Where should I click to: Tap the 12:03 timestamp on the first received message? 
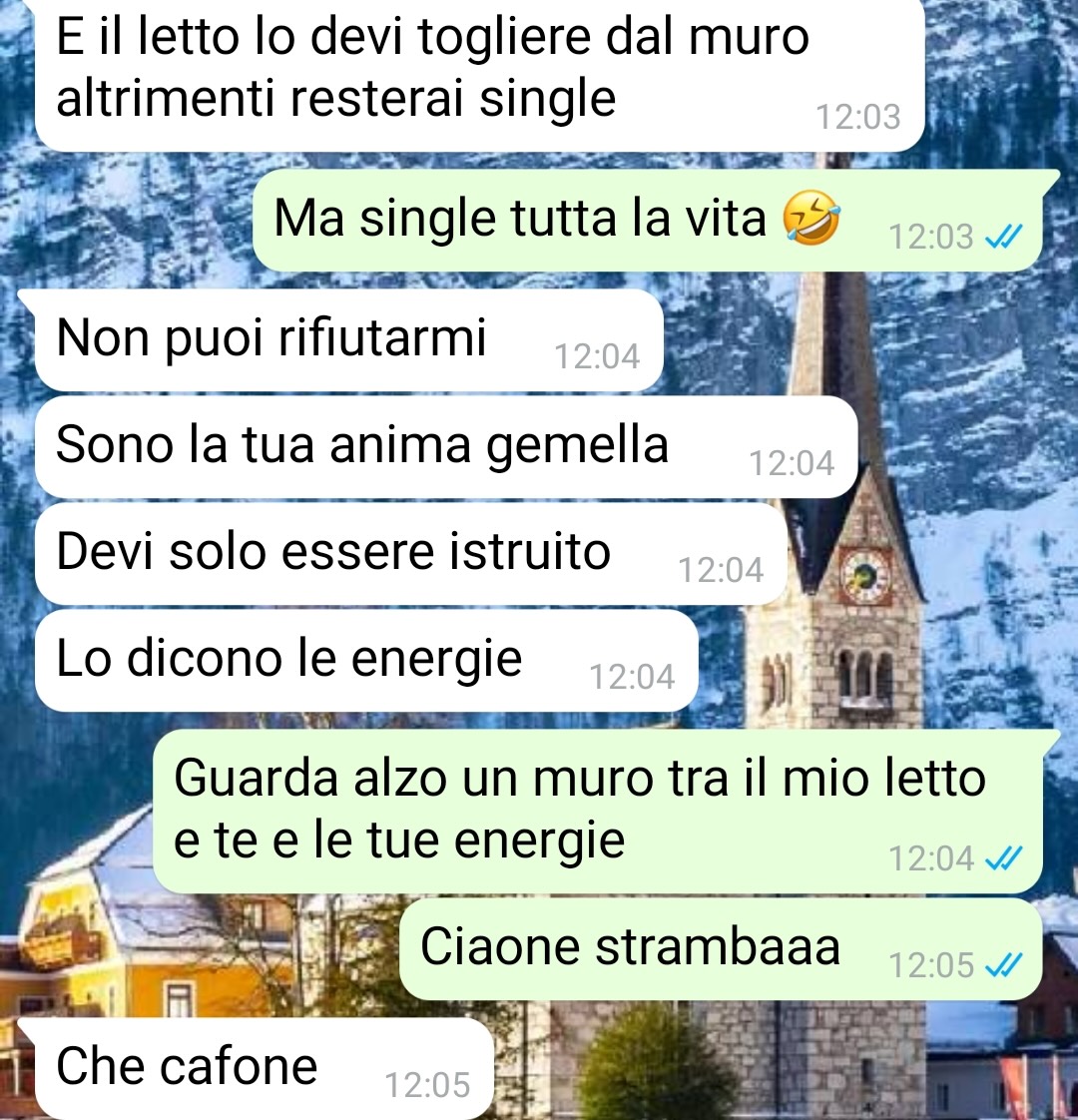(858, 117)
